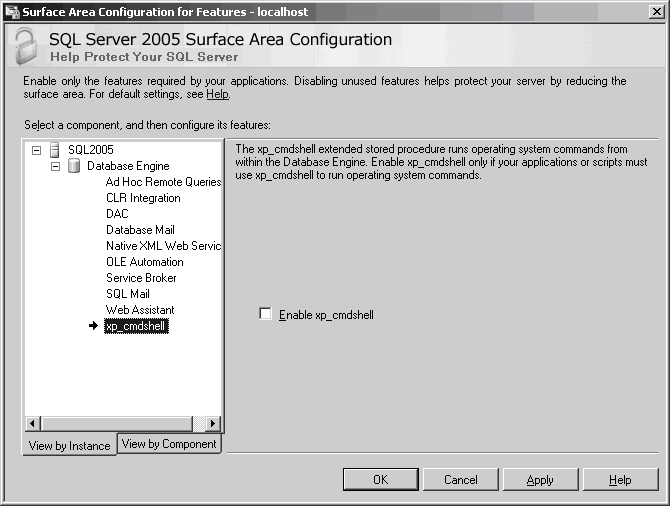670x506 pixels.
Task: Open OLE Automation settings
Action: (x=145, y=262)
